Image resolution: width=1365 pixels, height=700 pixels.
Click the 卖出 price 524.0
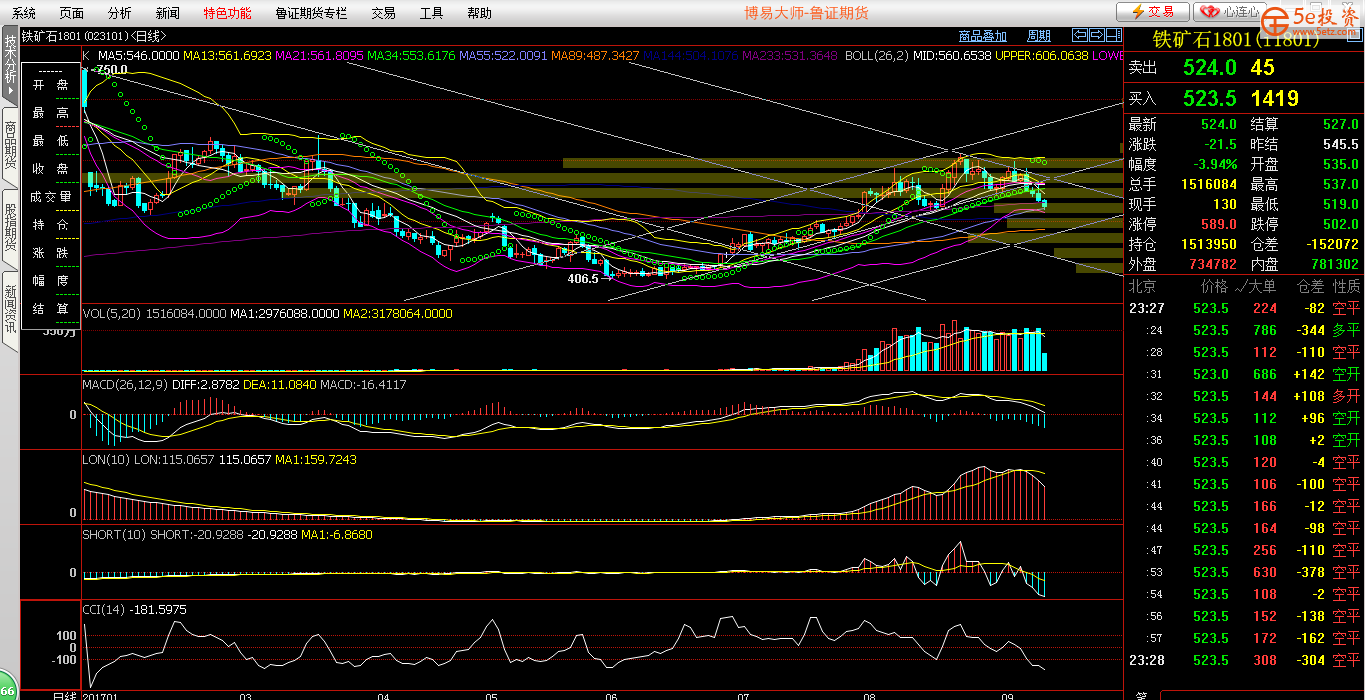pos(1209,67)
